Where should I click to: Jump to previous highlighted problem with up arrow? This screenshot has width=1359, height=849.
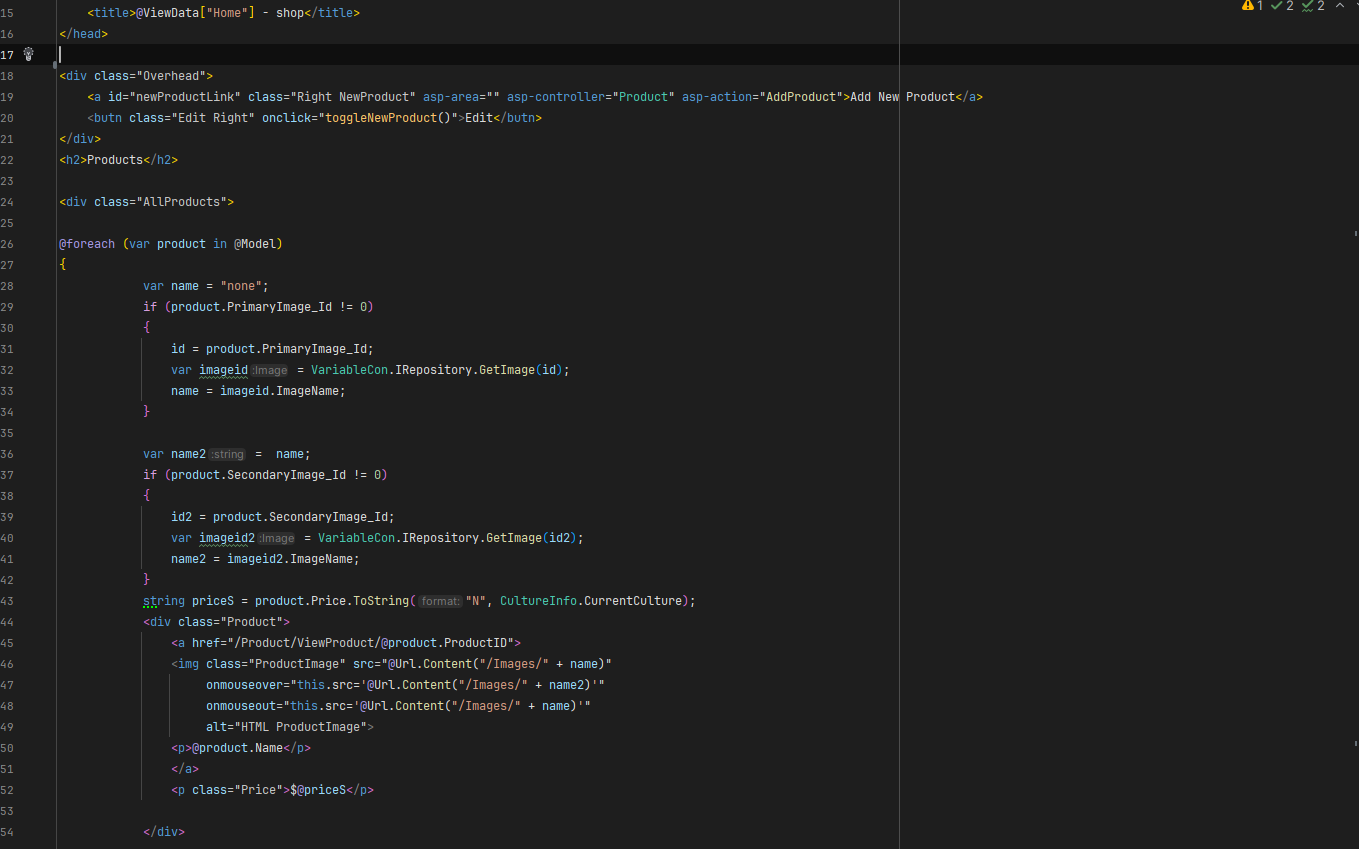pyautogui.click(x=1340, y=6)
